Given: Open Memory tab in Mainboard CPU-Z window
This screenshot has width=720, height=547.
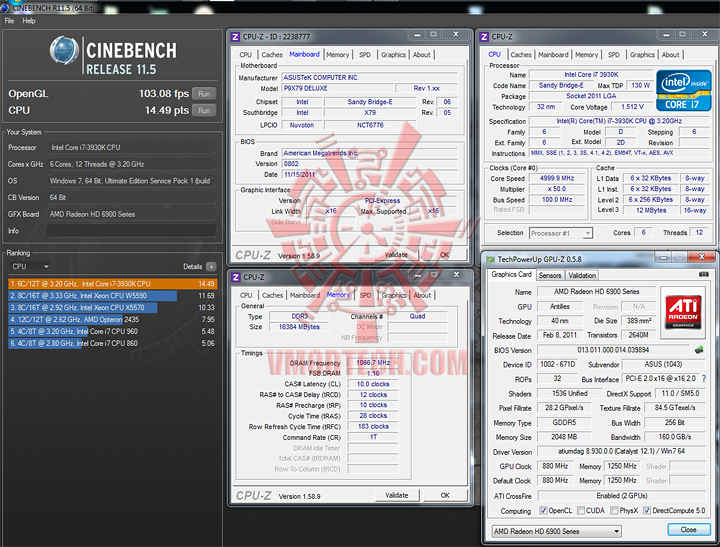Looking at the screenshot, I should click(x=338, y=55).
